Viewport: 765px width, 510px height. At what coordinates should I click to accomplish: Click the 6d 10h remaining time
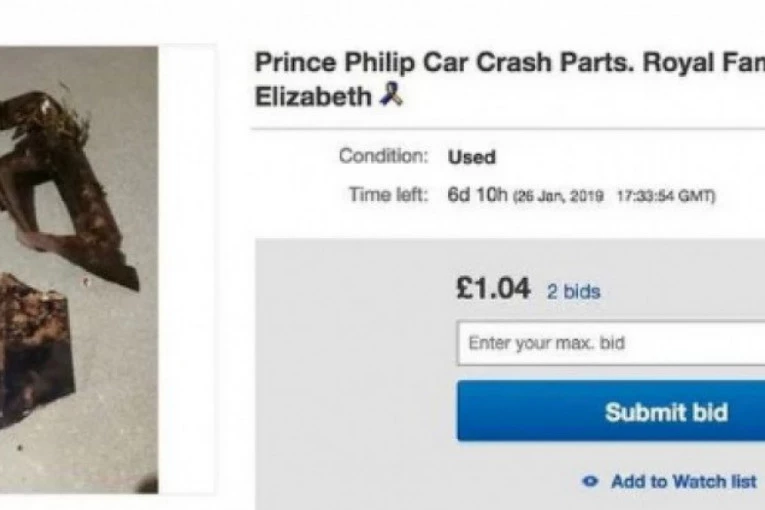[x=477, y=194]
